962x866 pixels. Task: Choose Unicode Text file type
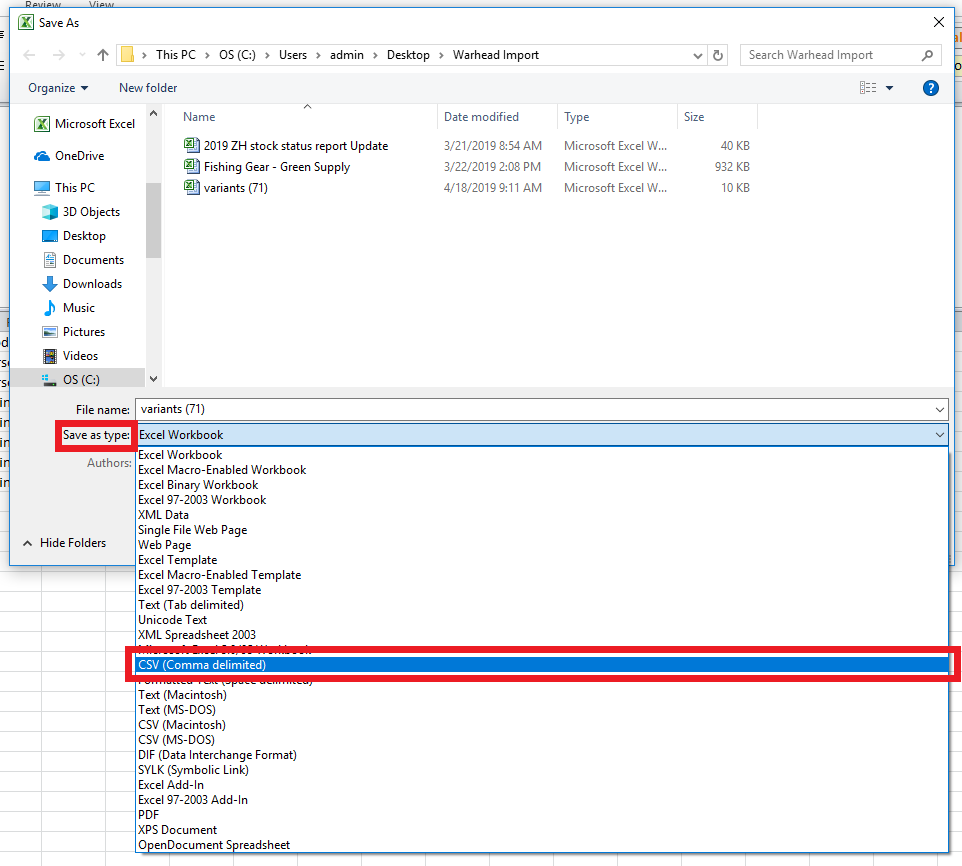(x=542, y=619)
